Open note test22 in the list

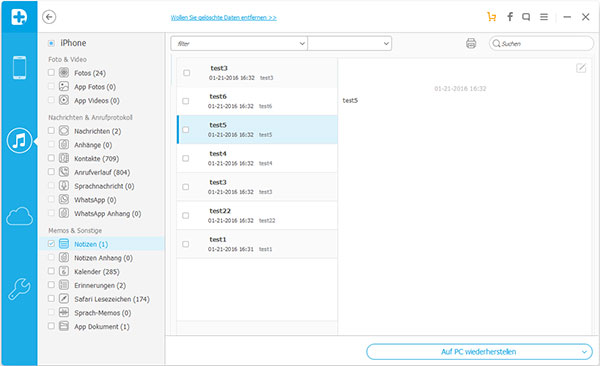[257, 216]
